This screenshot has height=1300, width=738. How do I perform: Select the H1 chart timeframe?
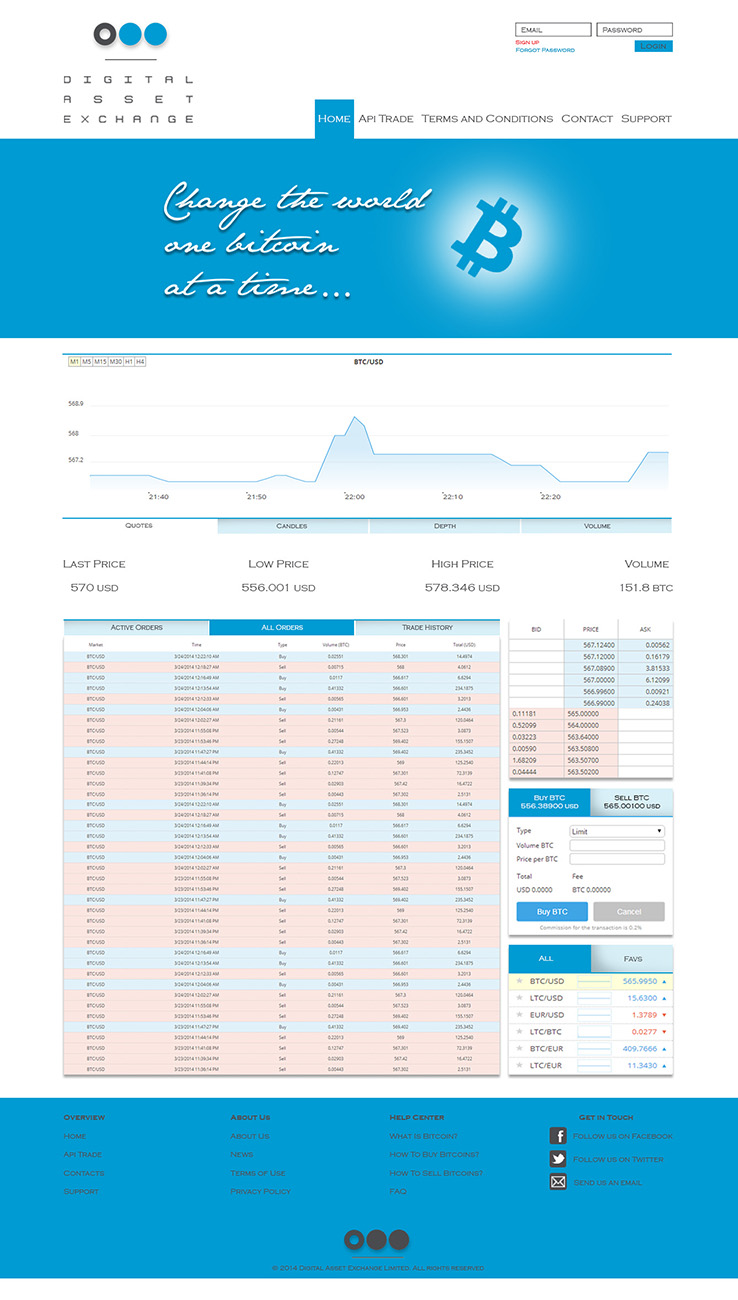pos(128,361)
